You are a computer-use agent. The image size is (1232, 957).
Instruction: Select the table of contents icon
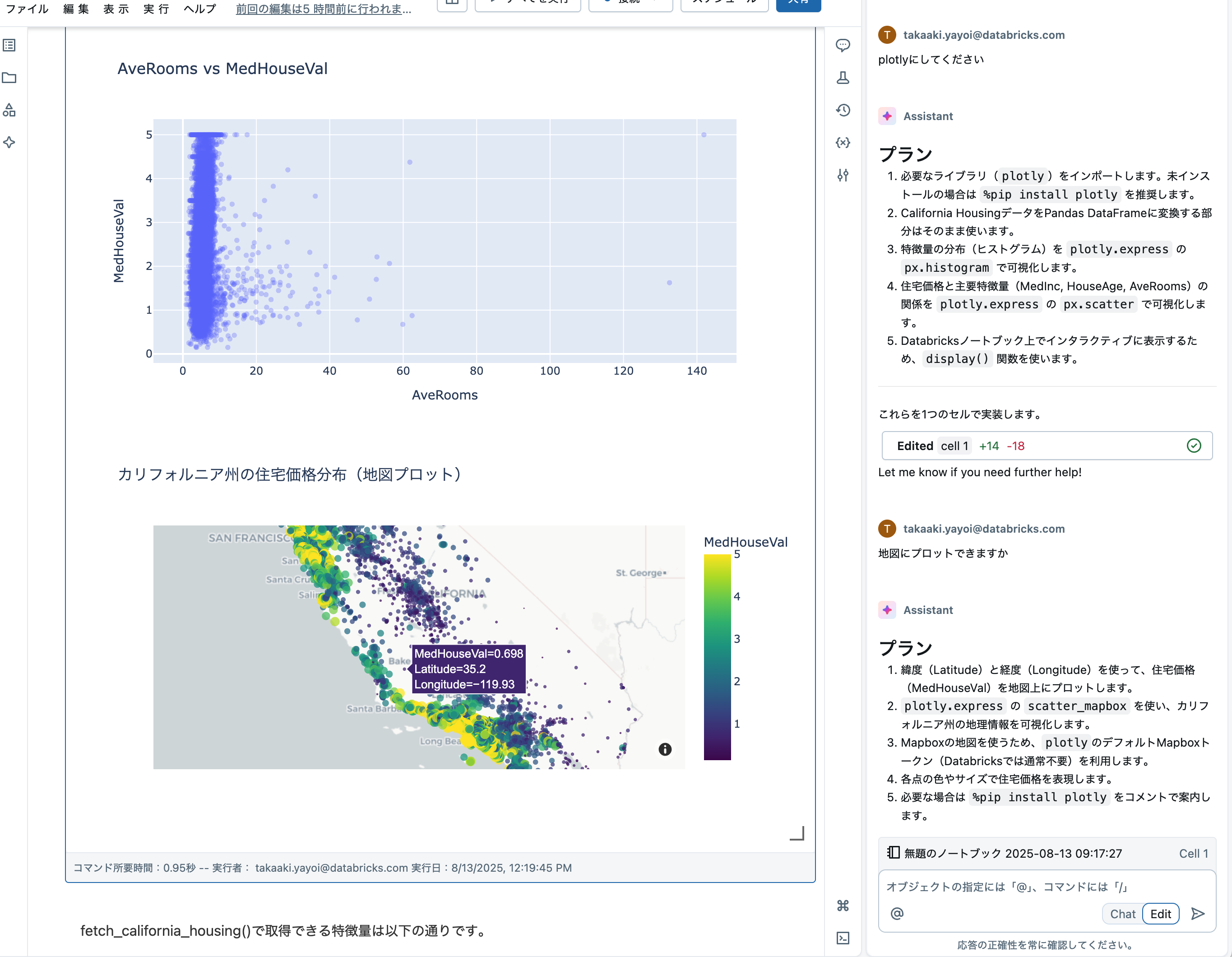coord(9,46)
